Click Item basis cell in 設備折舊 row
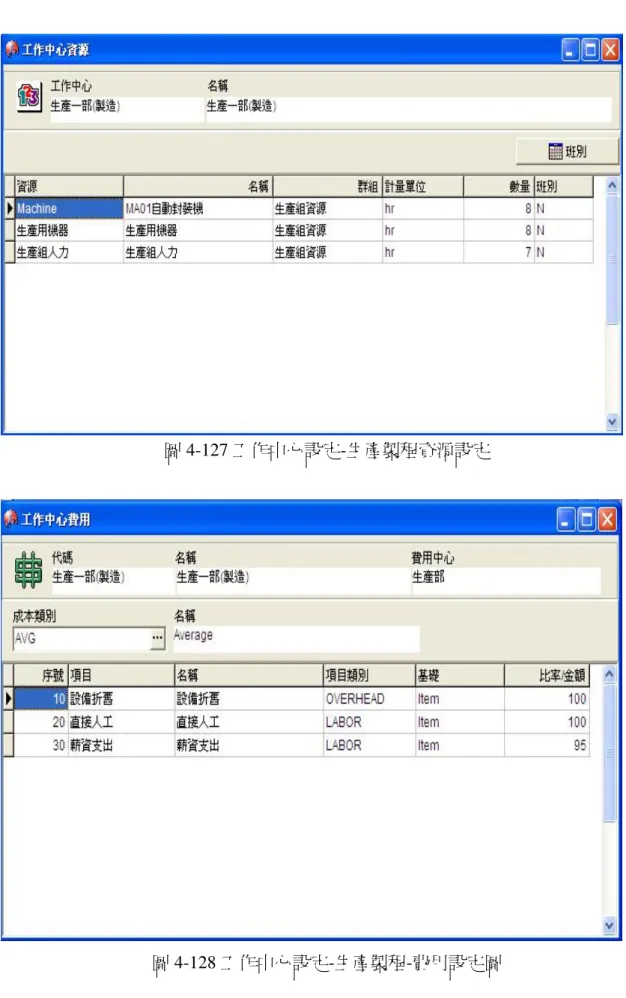Image resolution: width=626 pixels, height=998 pixels. tap(459, 699)
